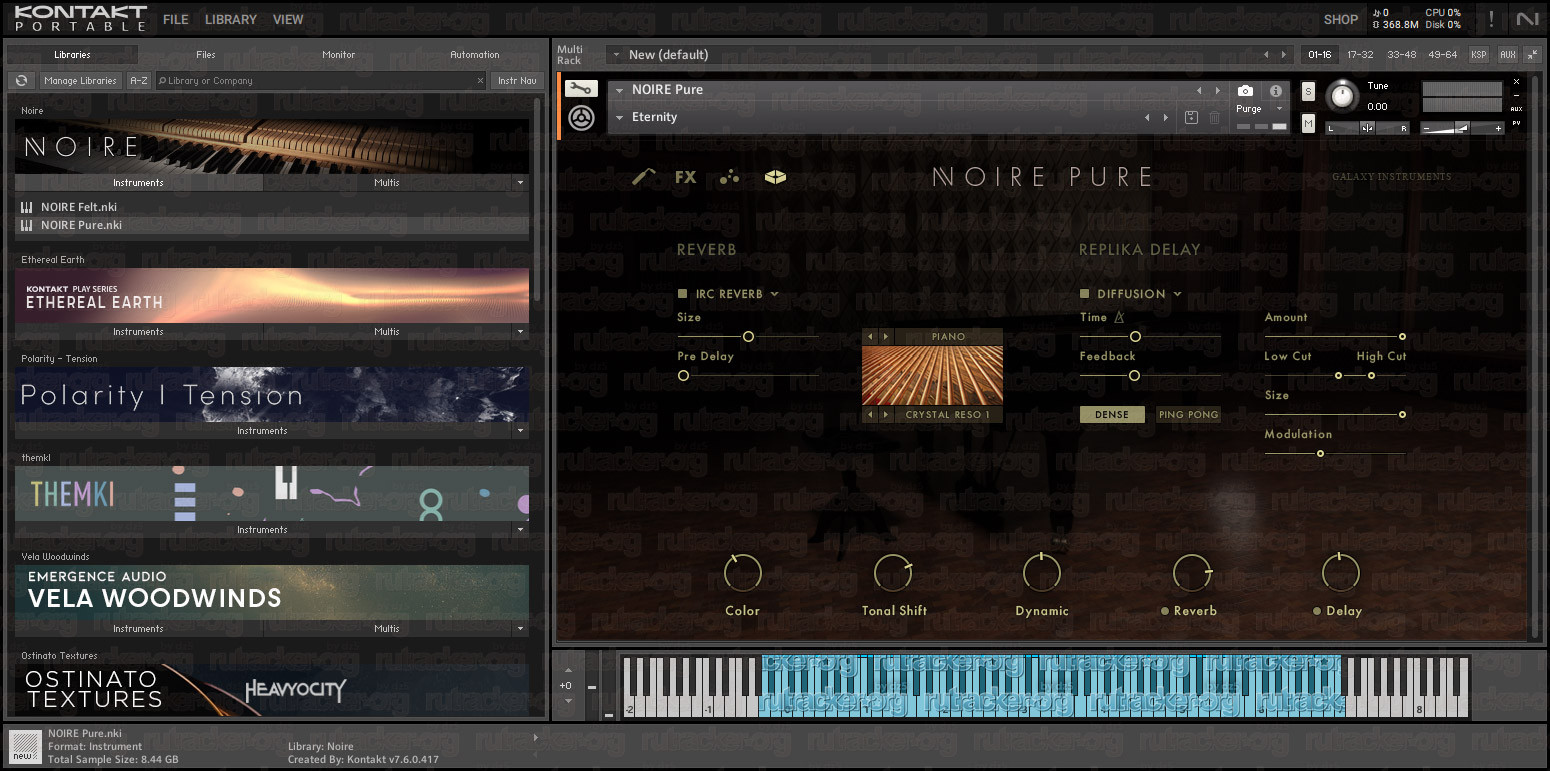1550x771 pixels.
Task: Show rack page 17-32
Action: coord(1360,55)
